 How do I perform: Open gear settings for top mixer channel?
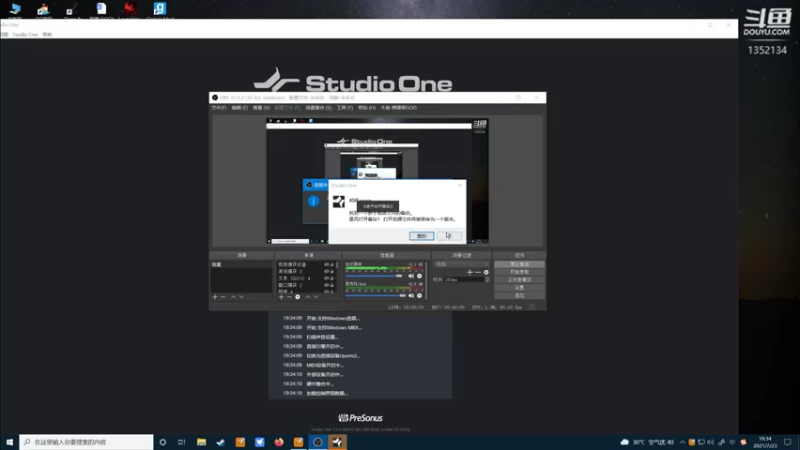click(x=419, y=276)
